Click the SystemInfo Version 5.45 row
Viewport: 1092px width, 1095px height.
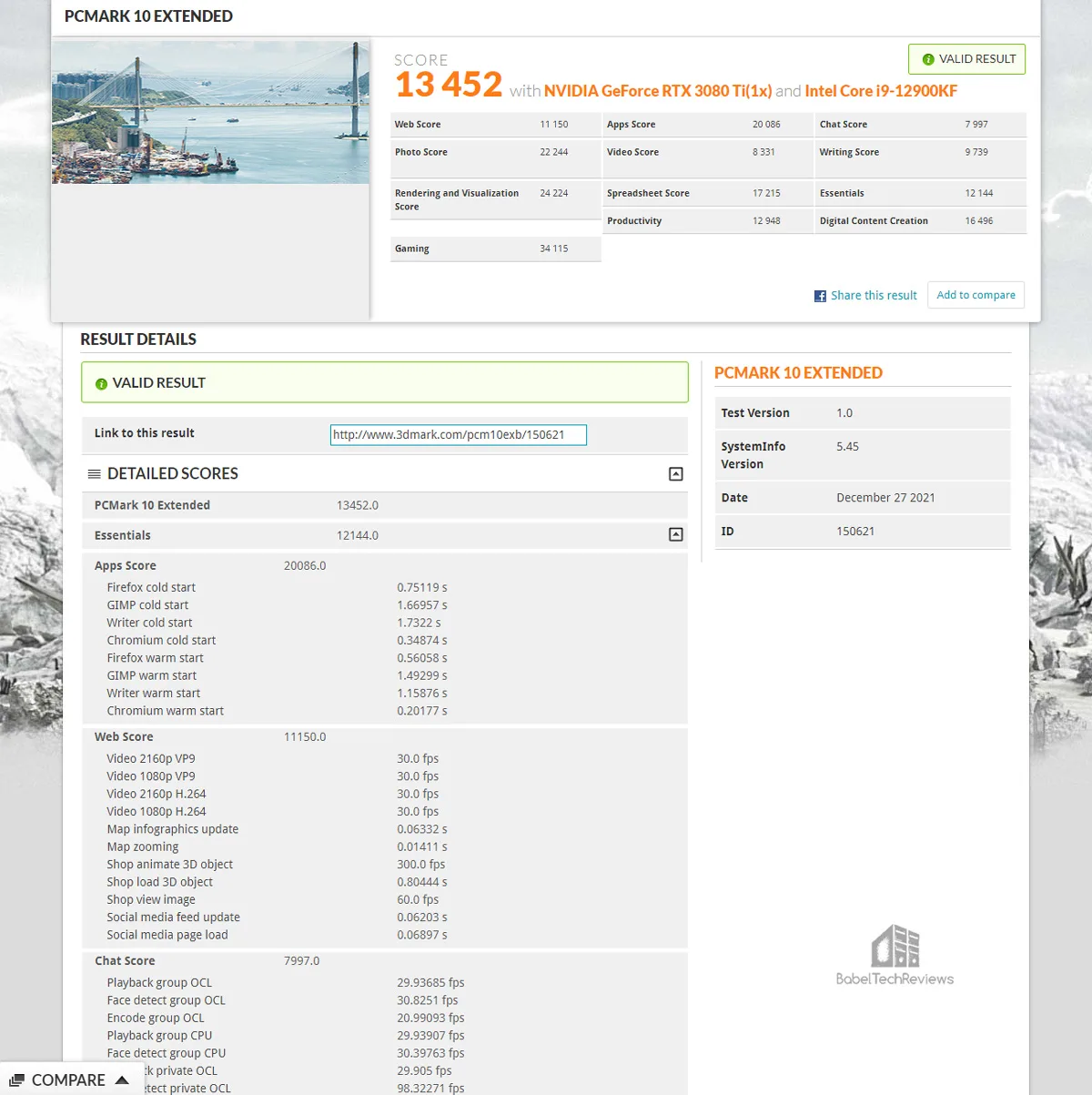point(863,455)
